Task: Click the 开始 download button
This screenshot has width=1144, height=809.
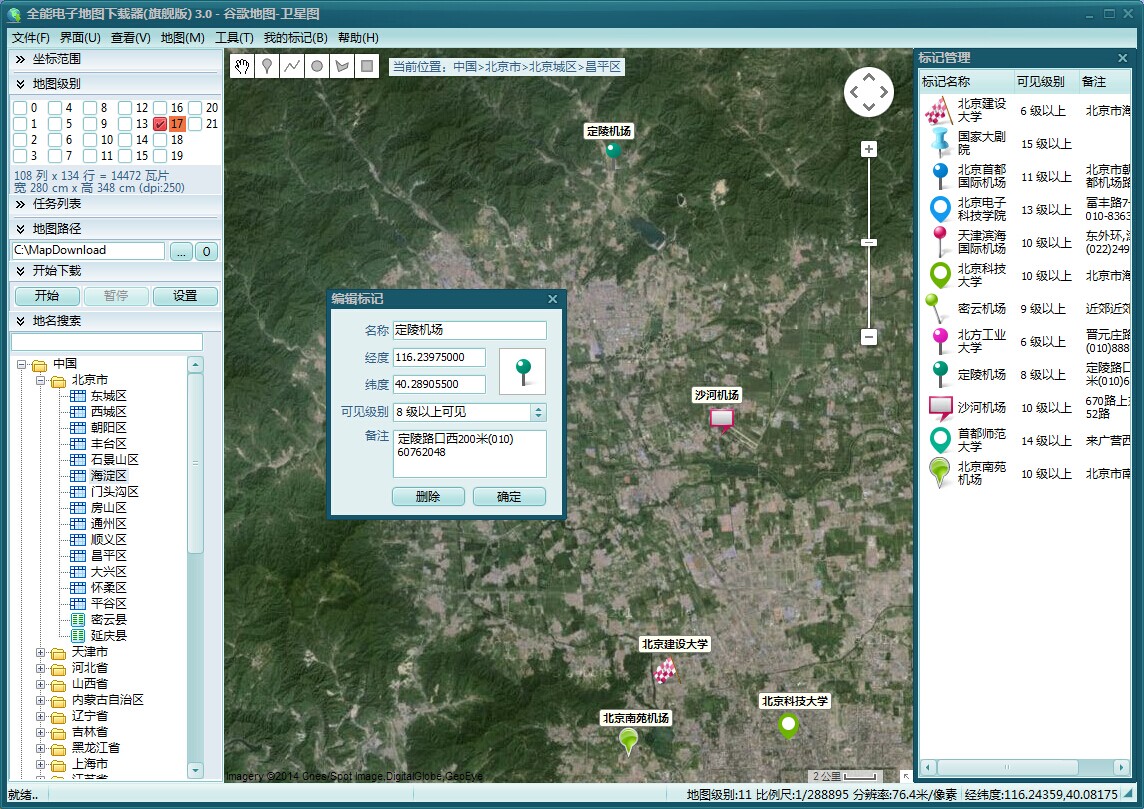Action: point(47,295)
